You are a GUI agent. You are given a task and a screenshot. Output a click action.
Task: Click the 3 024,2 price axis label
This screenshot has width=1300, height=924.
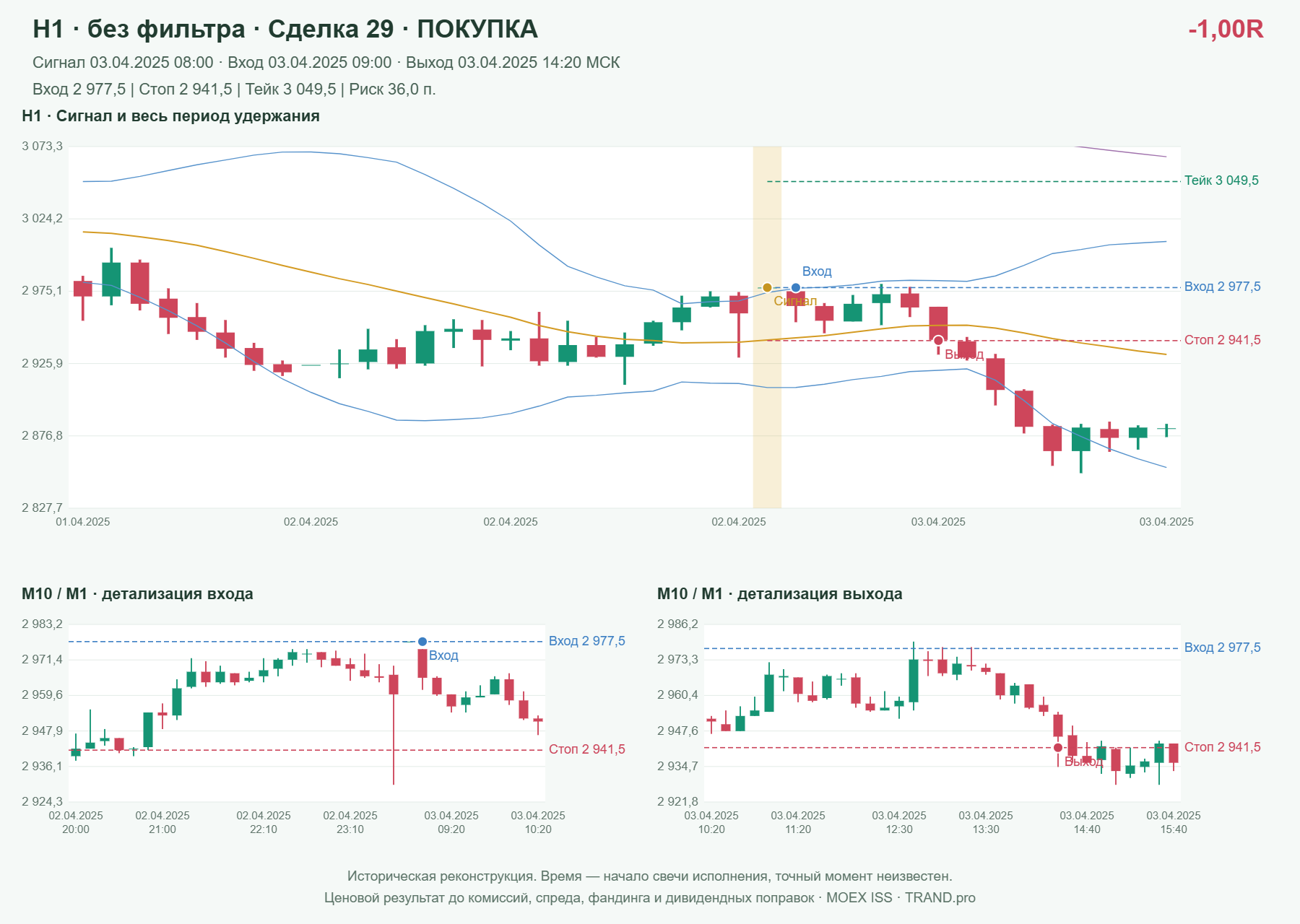[x=42, y=219]
